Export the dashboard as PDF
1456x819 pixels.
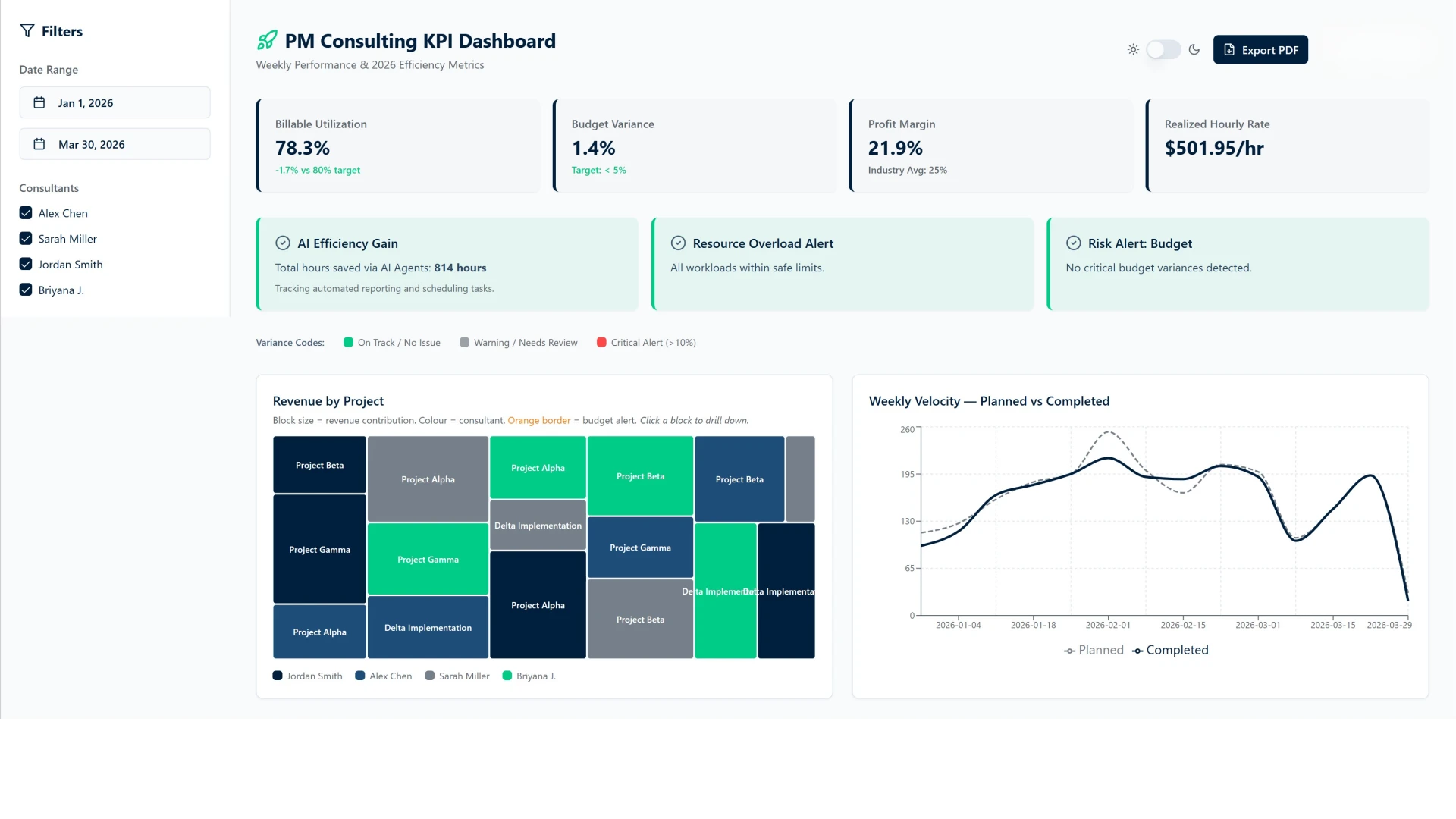[1260, 50]
